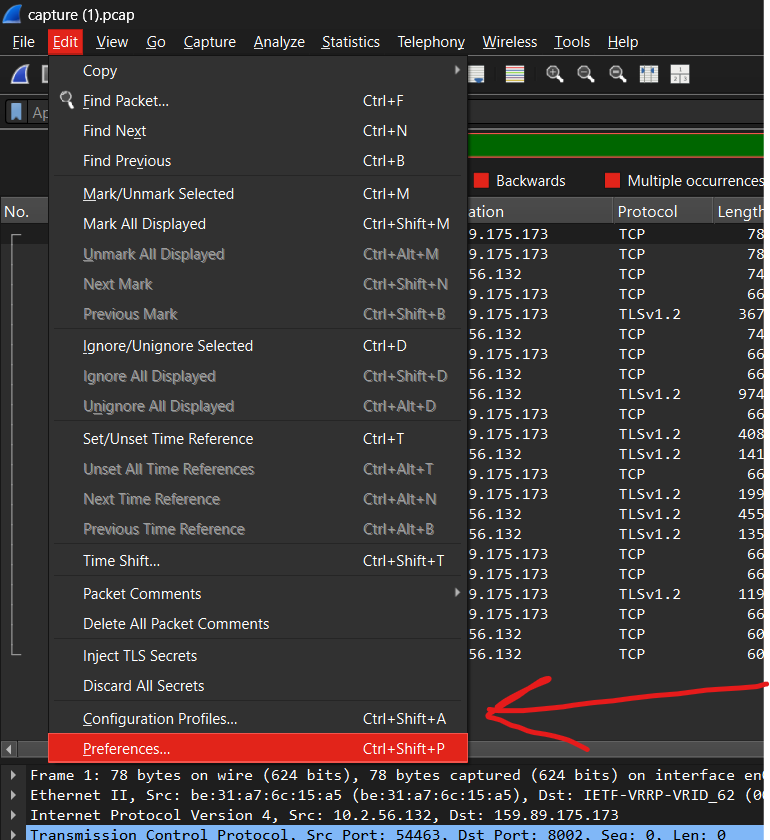Viewport: 770px width, 840px height.
Task: Open the Tools menu
Action: point(572,42)
